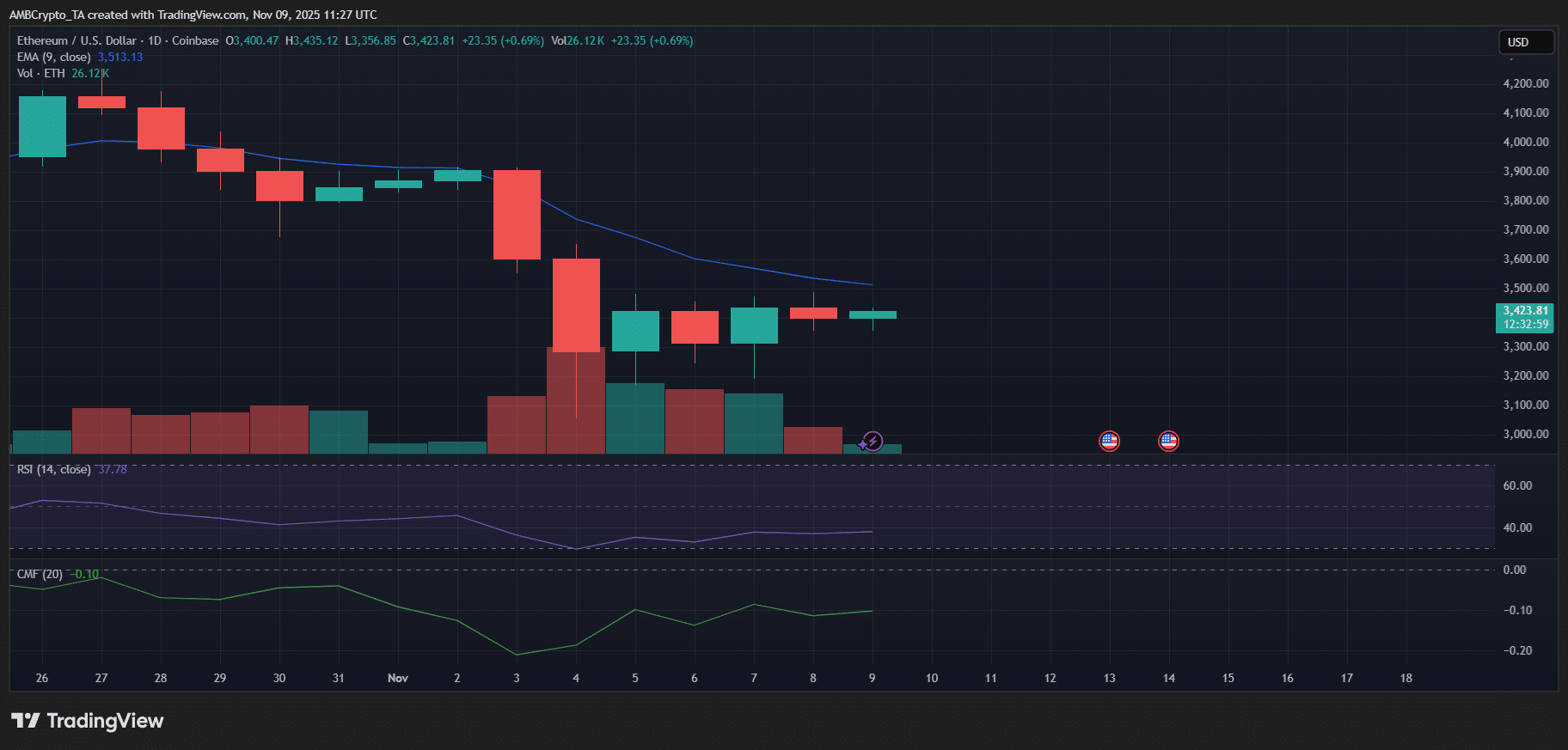Screen dimensions: 1568x750
Task: Open the US flag event on Nov 13
Action: point(1109,442)
